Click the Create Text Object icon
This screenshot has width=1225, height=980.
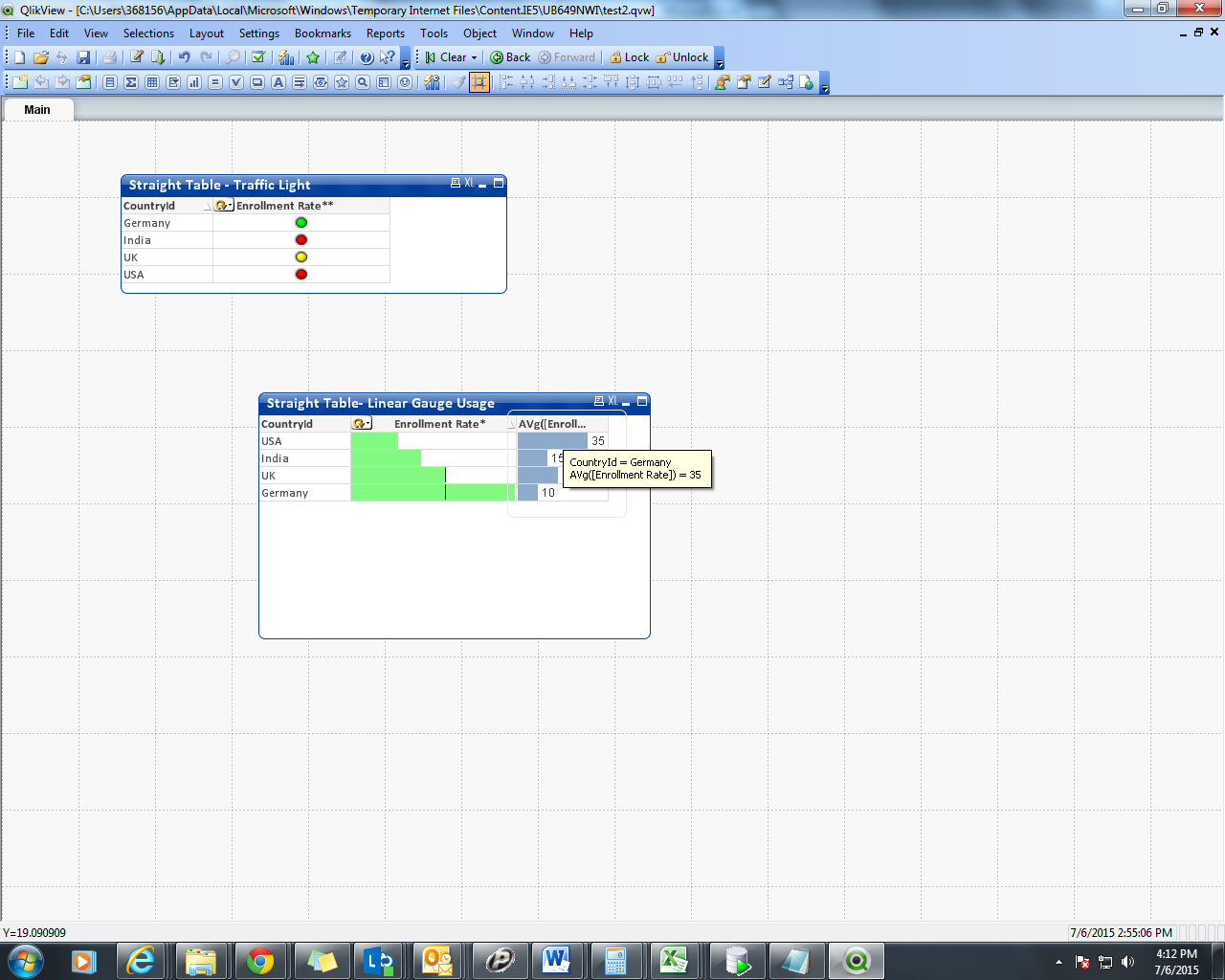click(278, 82)
